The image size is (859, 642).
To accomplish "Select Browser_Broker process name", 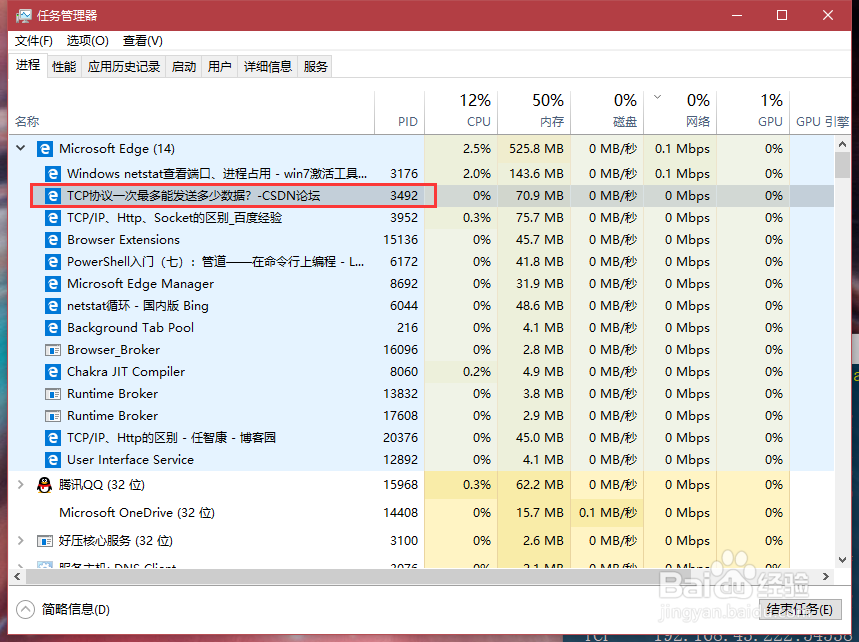I will click(113, 350).
